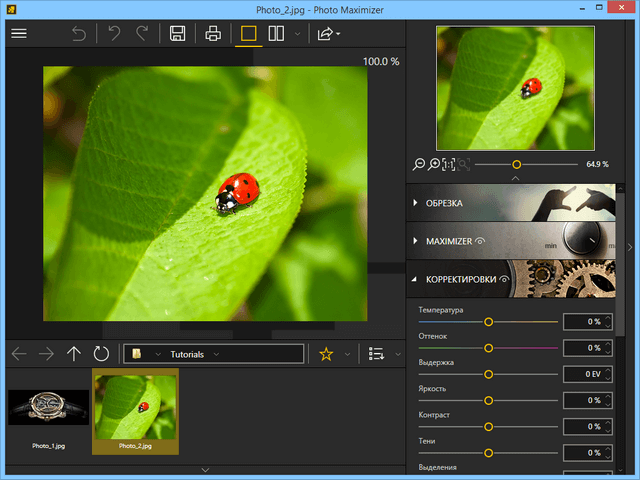640x480 pixels.
Task: Go up one folder level
Action: click(74, 354)
